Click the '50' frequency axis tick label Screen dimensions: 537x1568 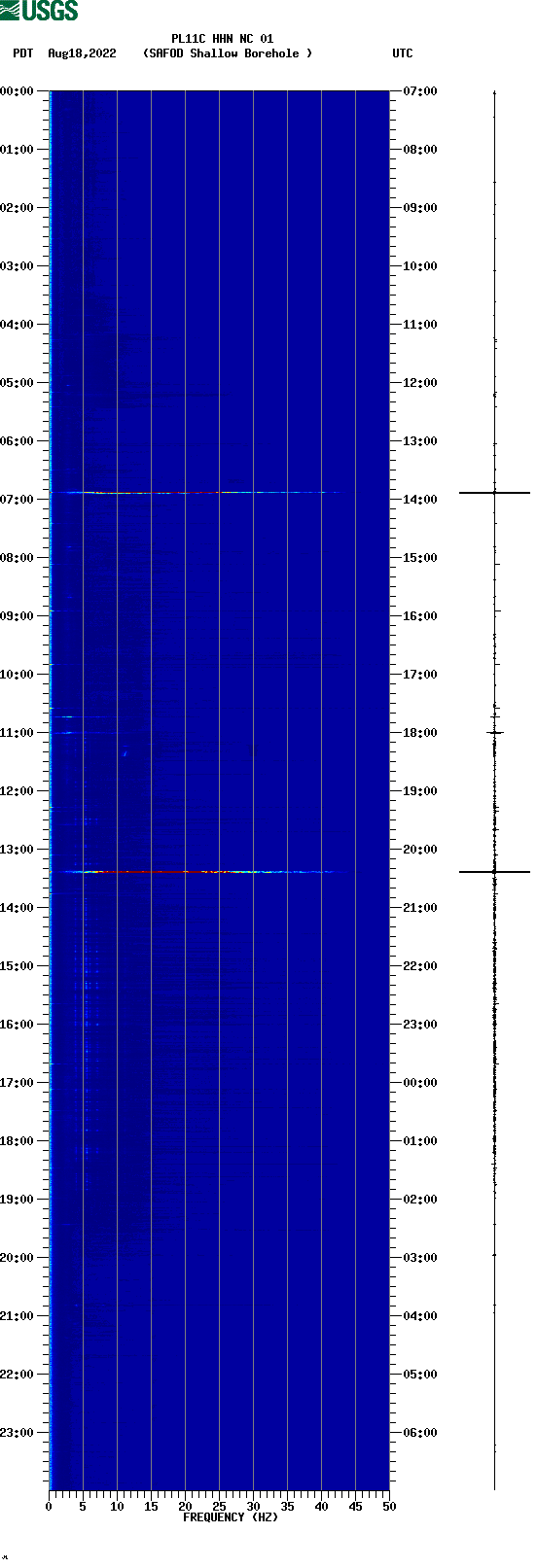click(389, 1507)
